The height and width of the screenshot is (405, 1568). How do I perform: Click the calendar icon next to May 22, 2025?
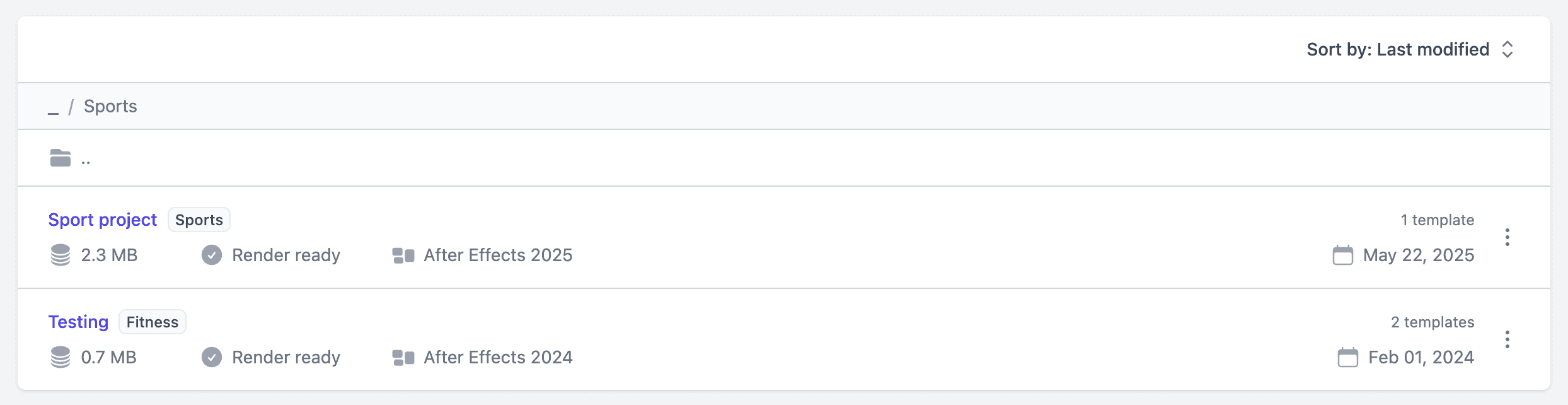pos(1344,255)
